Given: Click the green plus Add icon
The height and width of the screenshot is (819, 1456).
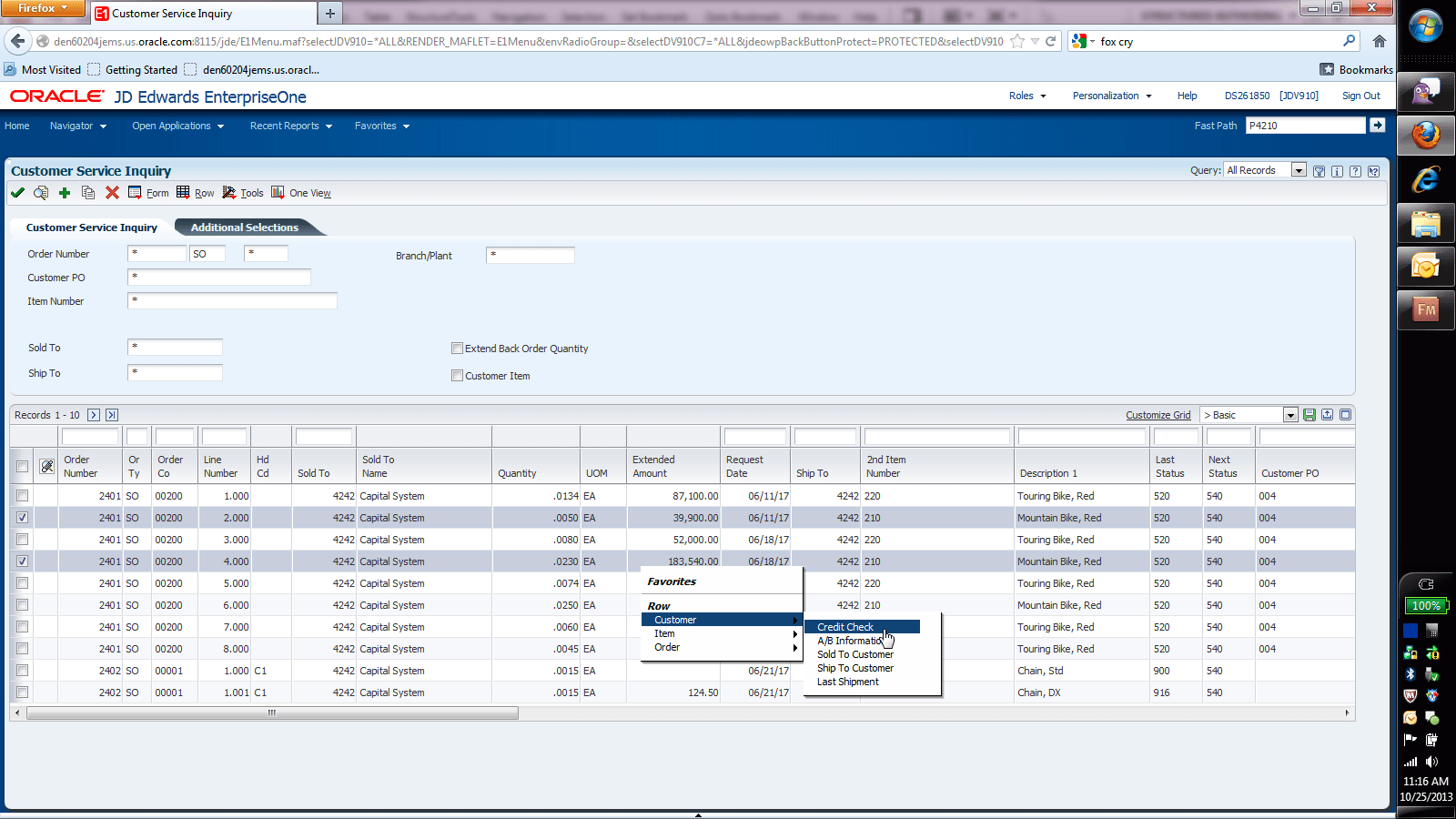Looking at the screenshot, I should (x=64, y=193).
